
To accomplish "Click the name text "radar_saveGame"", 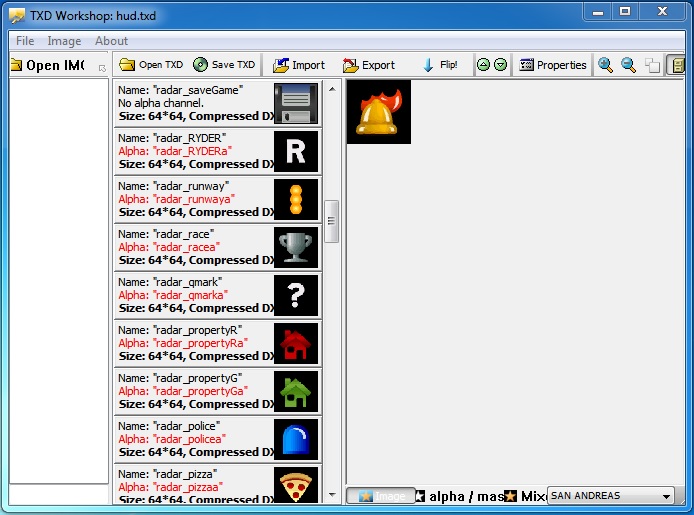I will [x=198, y=90].
